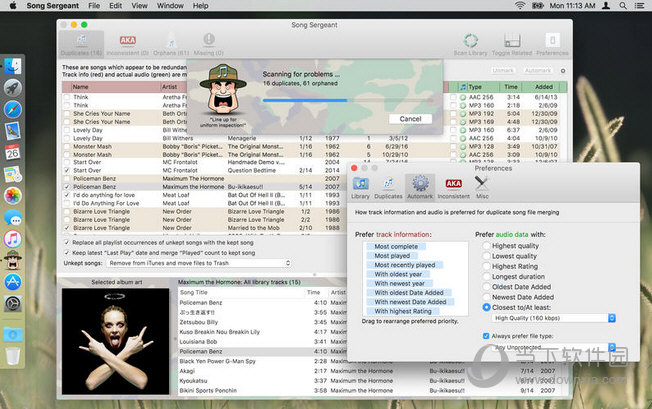652x409 pixels.
Task: Open the Any Unprotected file type dropdown
Action: 553,347
